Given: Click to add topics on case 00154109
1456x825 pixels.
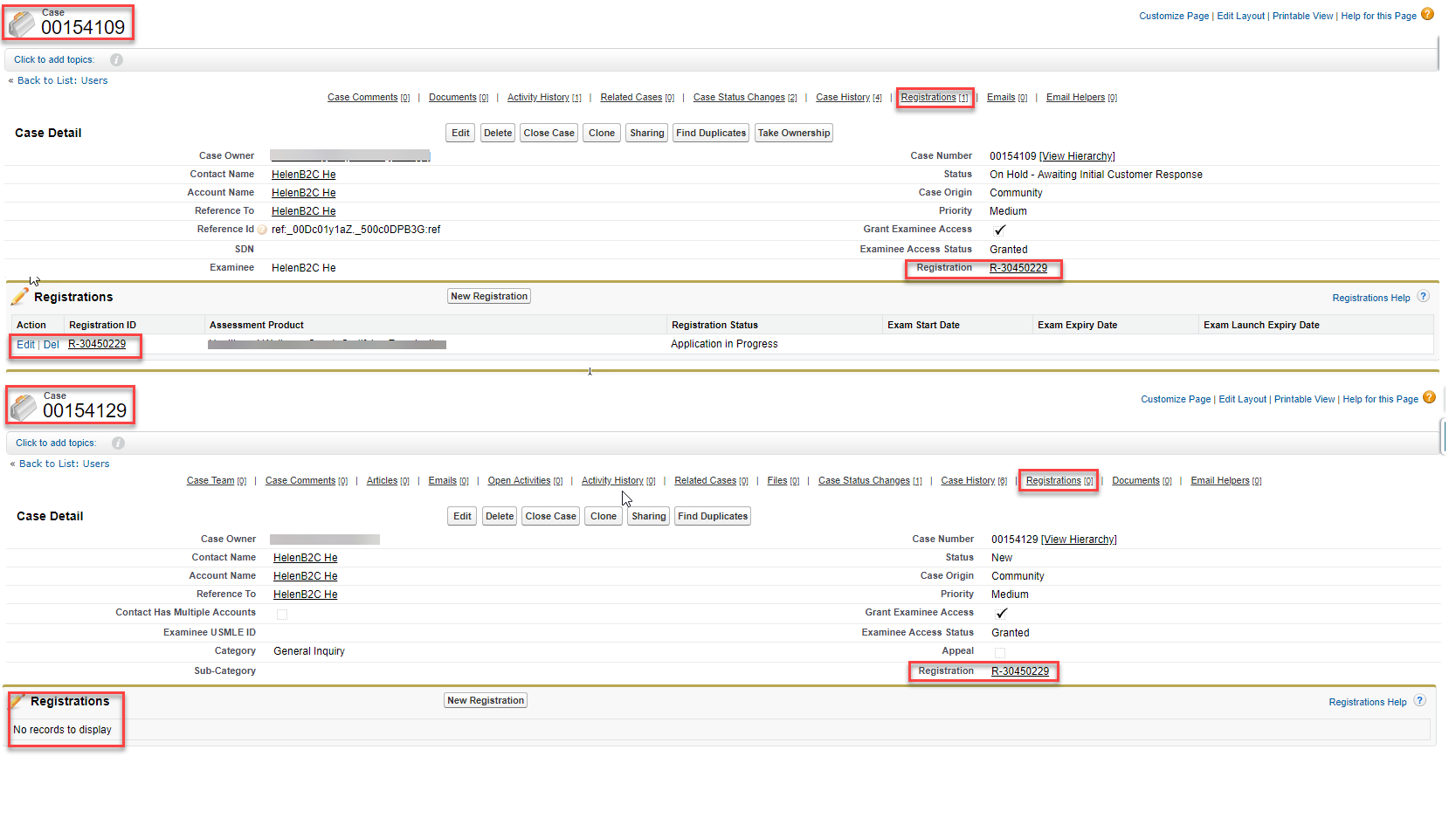Looking at the screenshot, I should (x=54, y=60).
